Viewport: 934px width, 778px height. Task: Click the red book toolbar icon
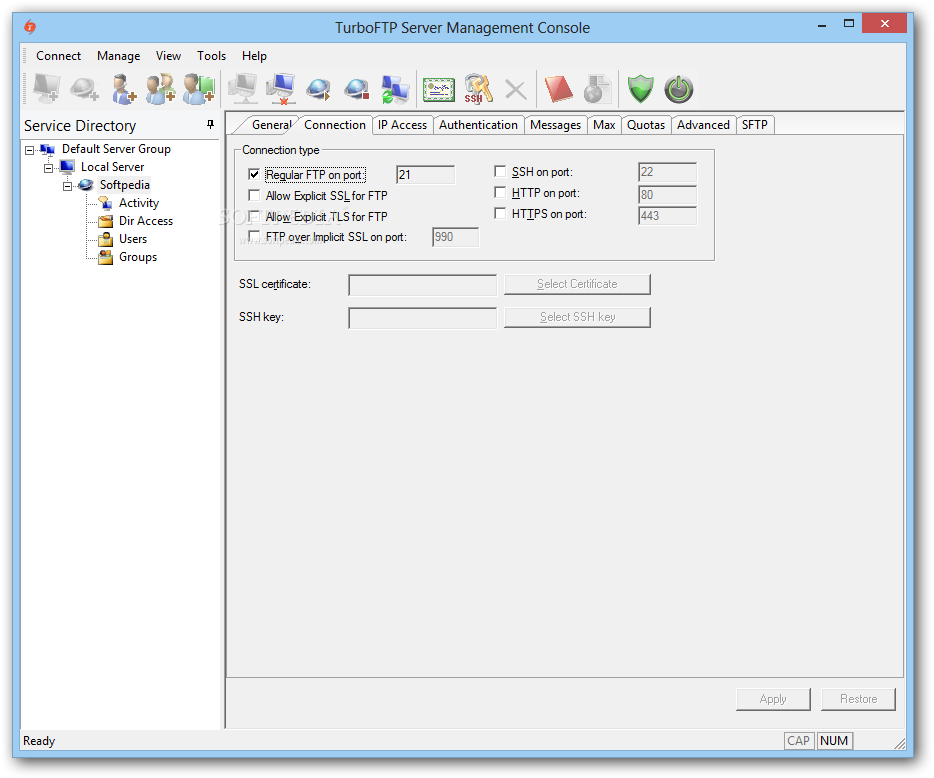click(x=559, y=89)
